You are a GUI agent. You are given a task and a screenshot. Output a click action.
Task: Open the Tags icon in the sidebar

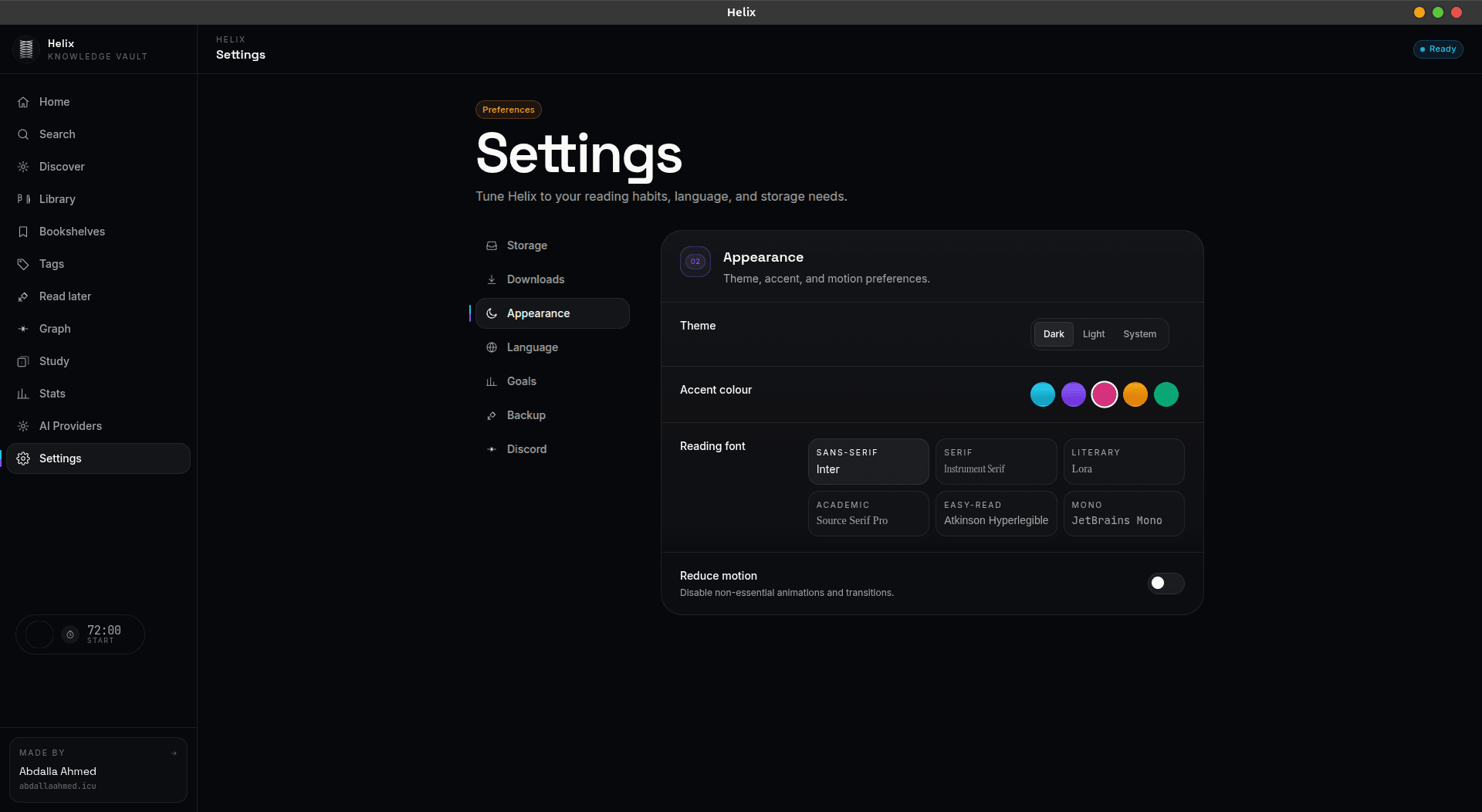tap(23, 264)
